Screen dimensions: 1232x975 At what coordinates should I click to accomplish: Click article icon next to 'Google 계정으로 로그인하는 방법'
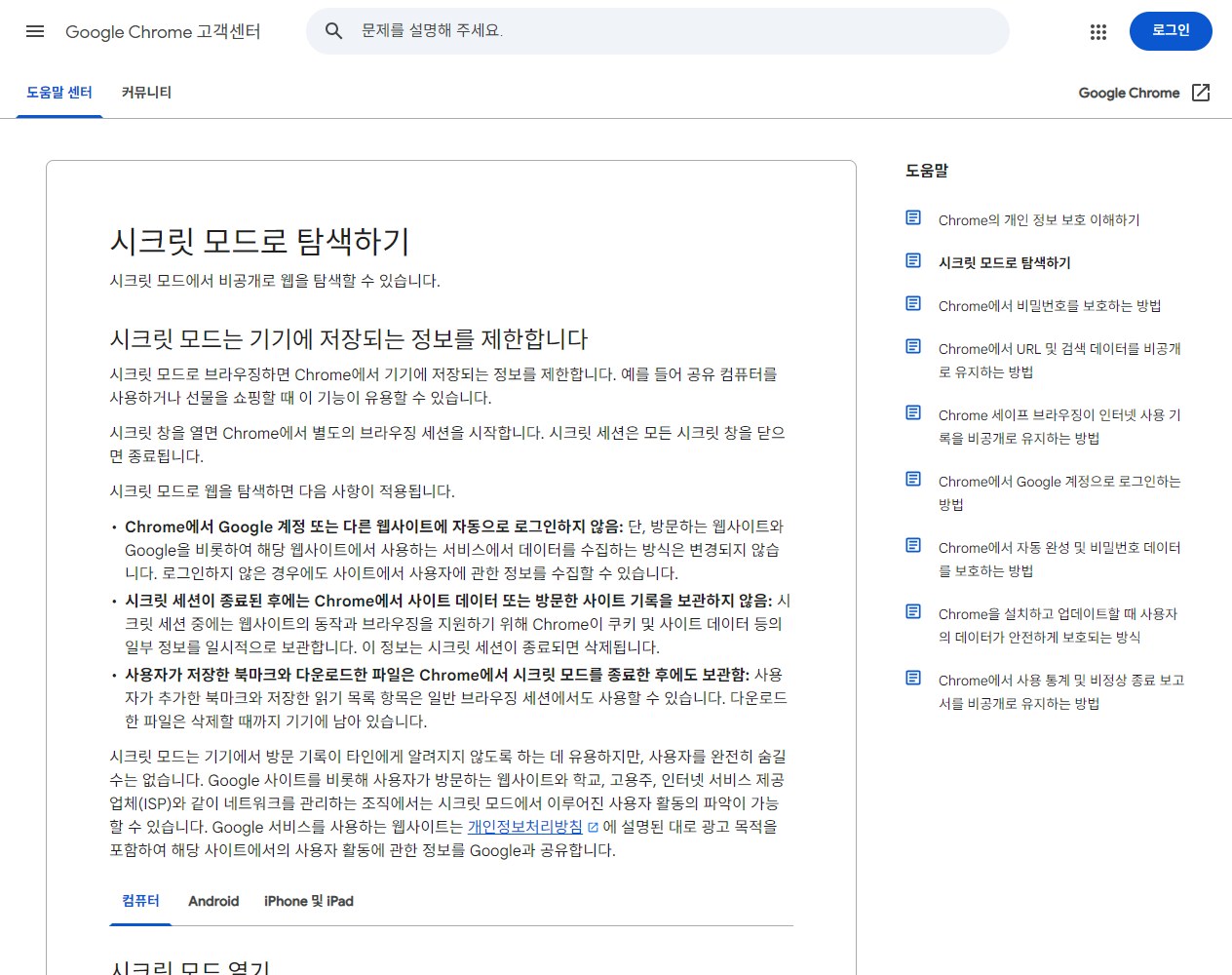coord(913,479)
